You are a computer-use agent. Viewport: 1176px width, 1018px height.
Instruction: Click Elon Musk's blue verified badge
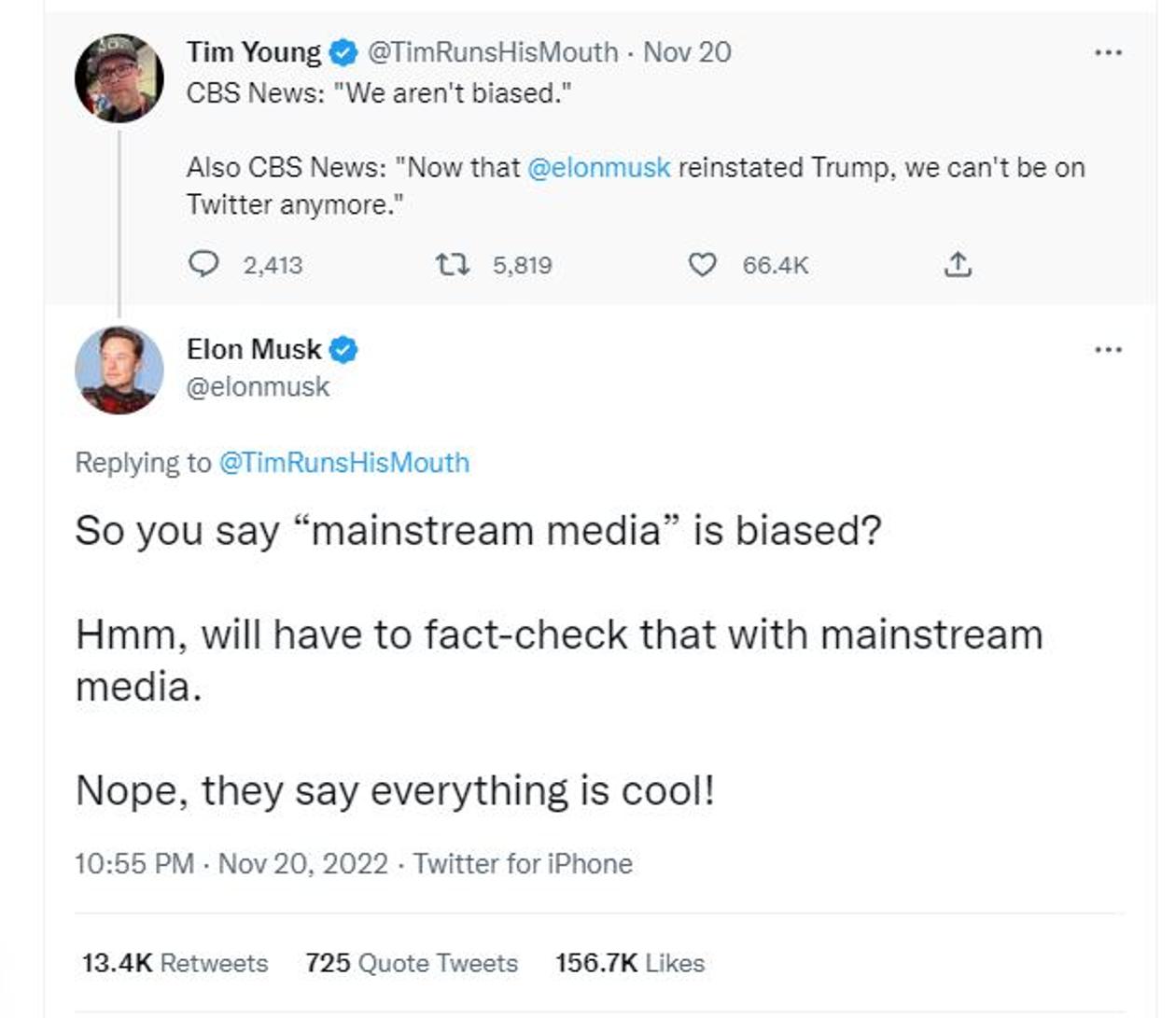(x=345, y=349)
